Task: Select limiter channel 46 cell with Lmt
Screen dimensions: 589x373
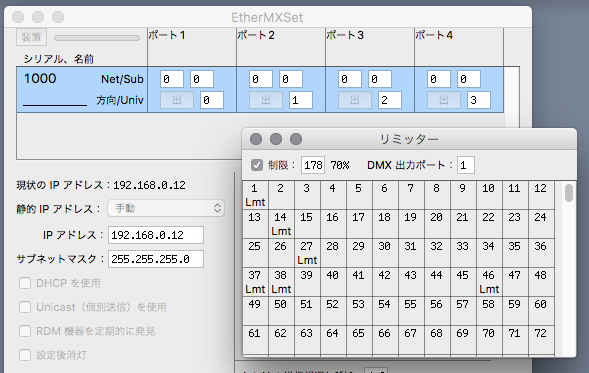Action: click(488, 282)
